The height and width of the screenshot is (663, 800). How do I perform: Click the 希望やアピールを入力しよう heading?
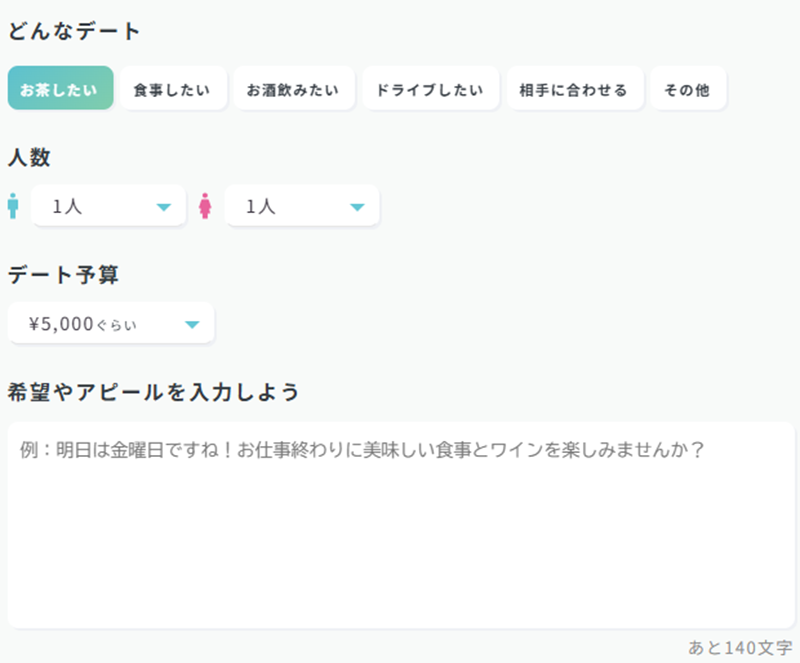click(x=154, y=392)
